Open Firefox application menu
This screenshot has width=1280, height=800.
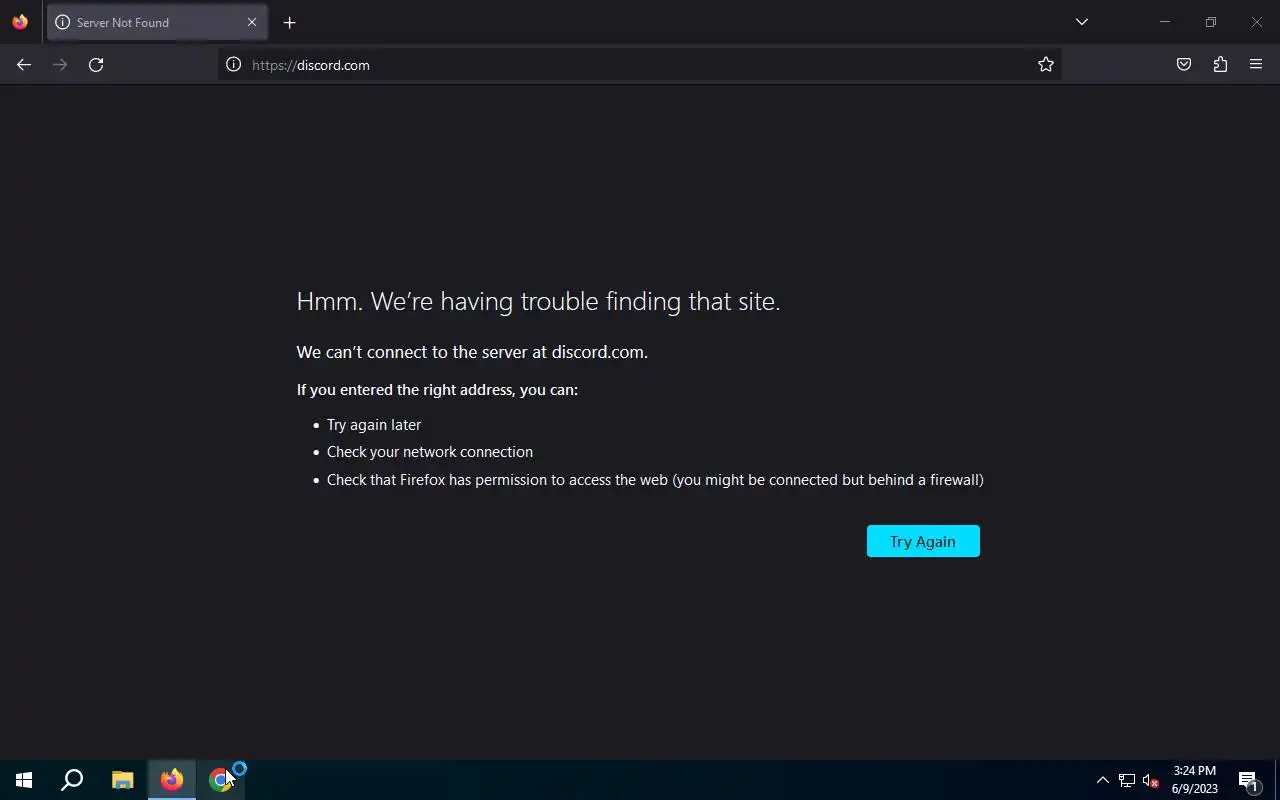coord(1256,65)
